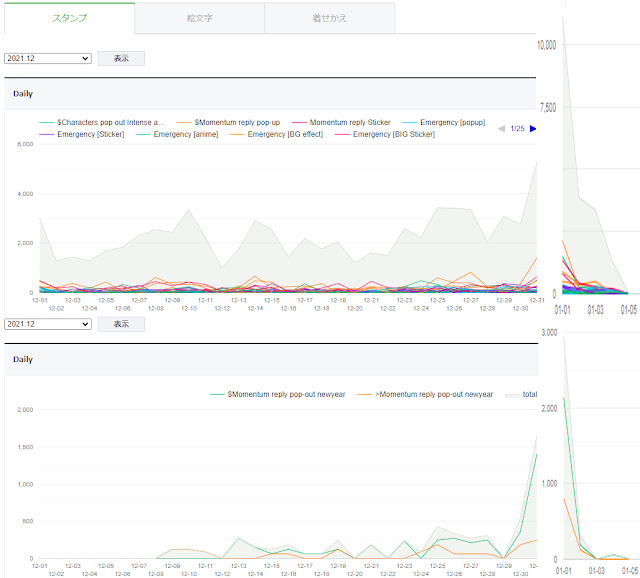Switch to the スタンプ tab
Image resolution: width=640 pixels, height=578 pixels.
(69, 18)
